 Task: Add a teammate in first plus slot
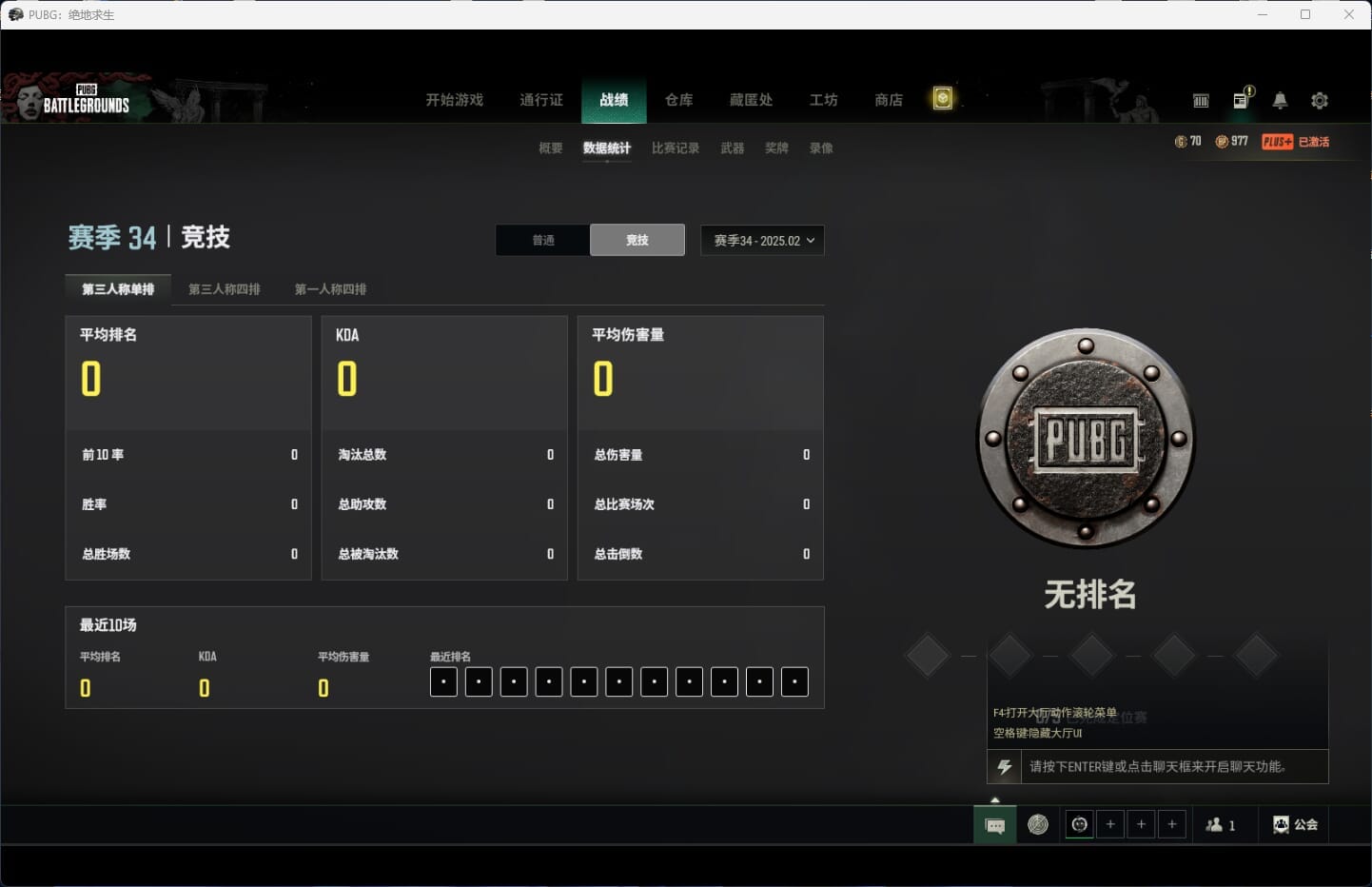pyautogui.click(x=1110, y=824)
